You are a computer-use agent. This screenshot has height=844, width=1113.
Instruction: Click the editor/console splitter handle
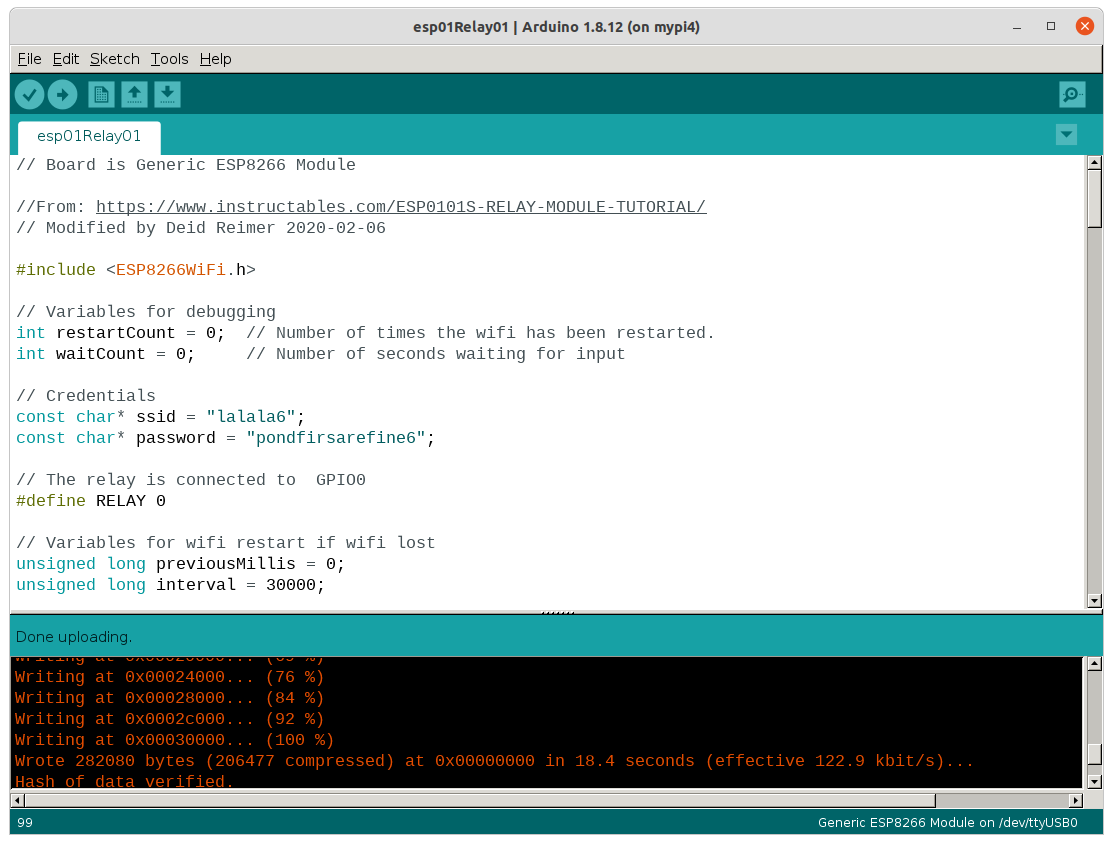(557, 612)
